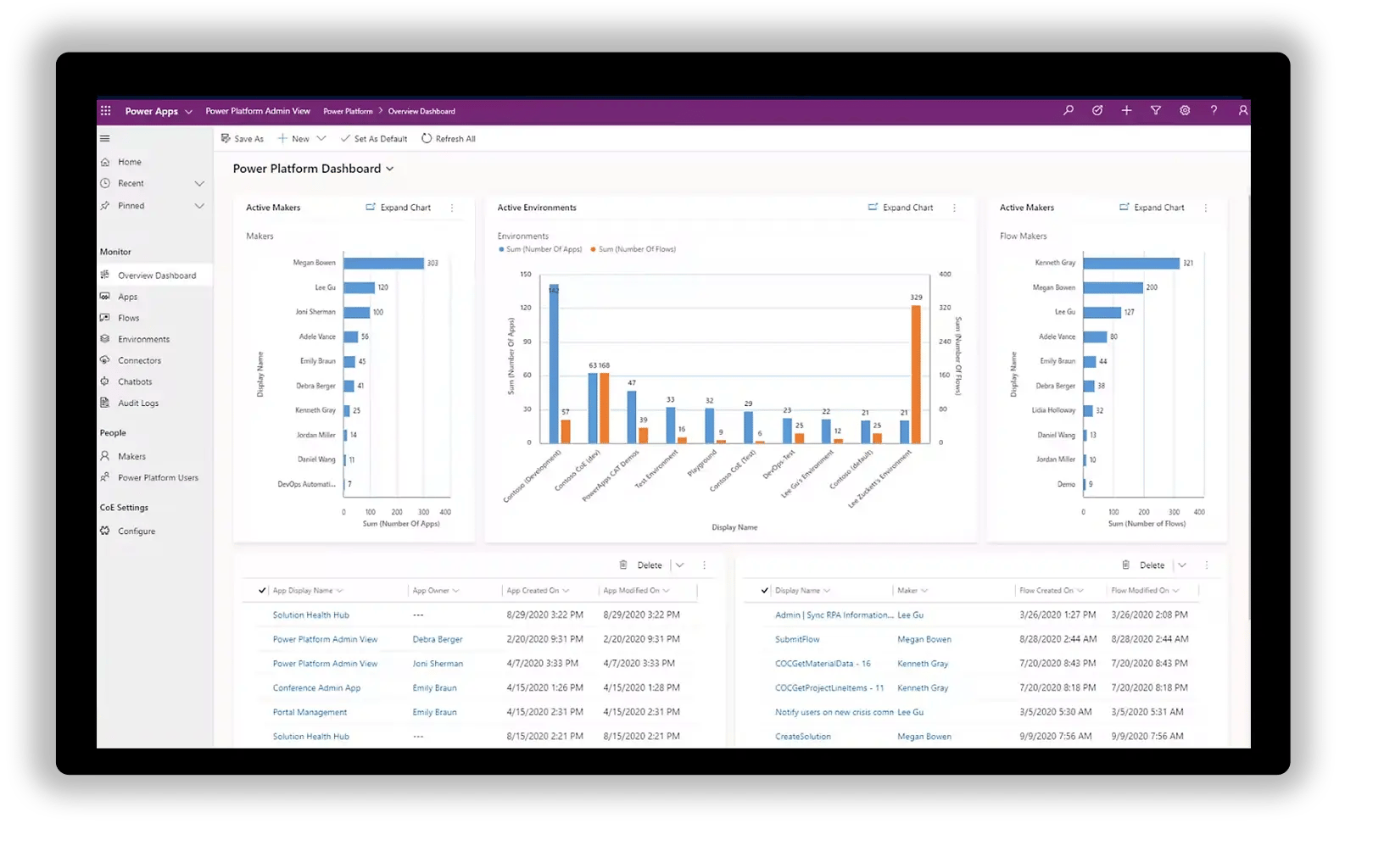Select Overview Dashboard in the sidebar
Image resolution: width=1373 pixels, height=868 pixels.
154,275
